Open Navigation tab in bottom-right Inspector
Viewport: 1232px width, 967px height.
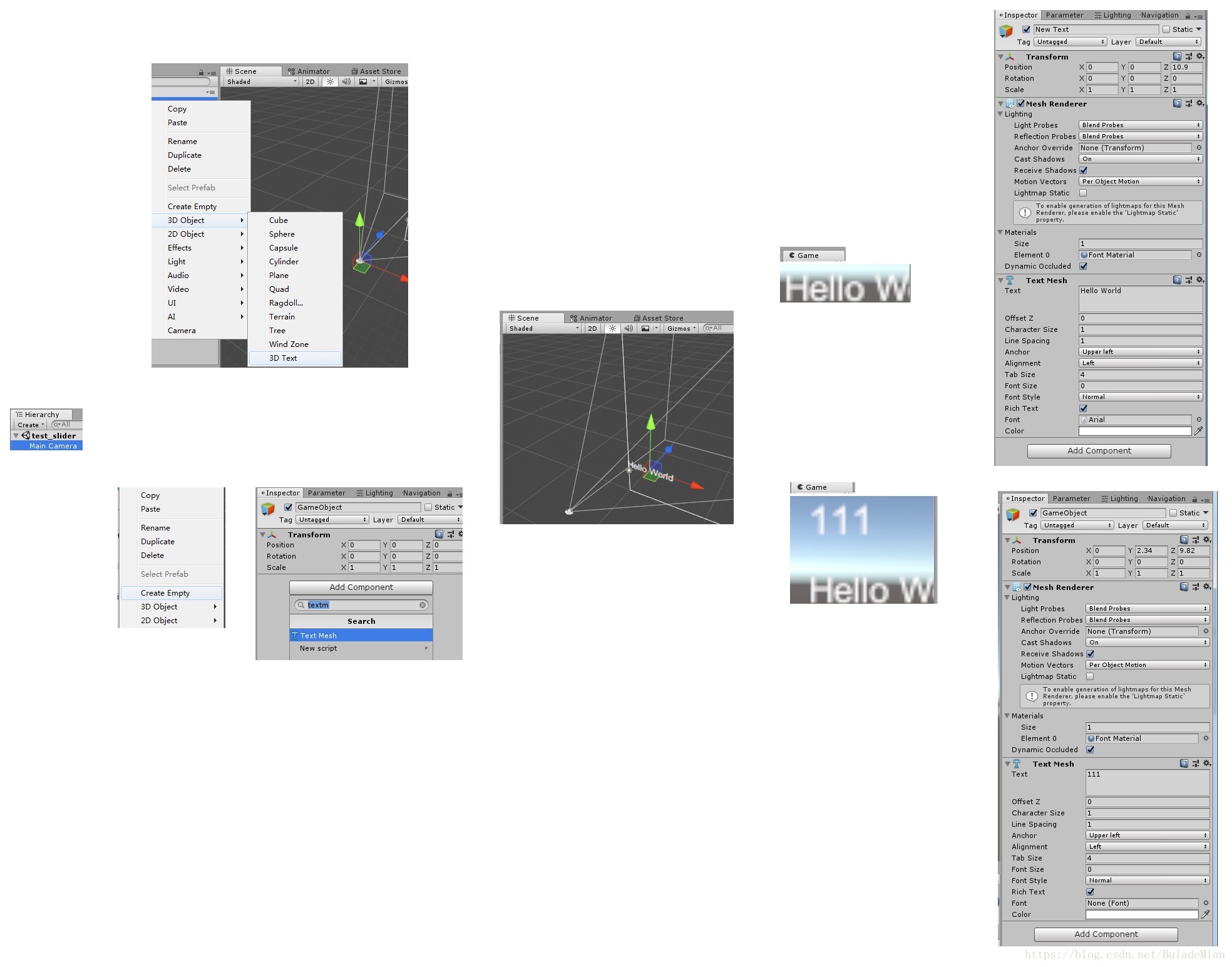click(1166, 499)
